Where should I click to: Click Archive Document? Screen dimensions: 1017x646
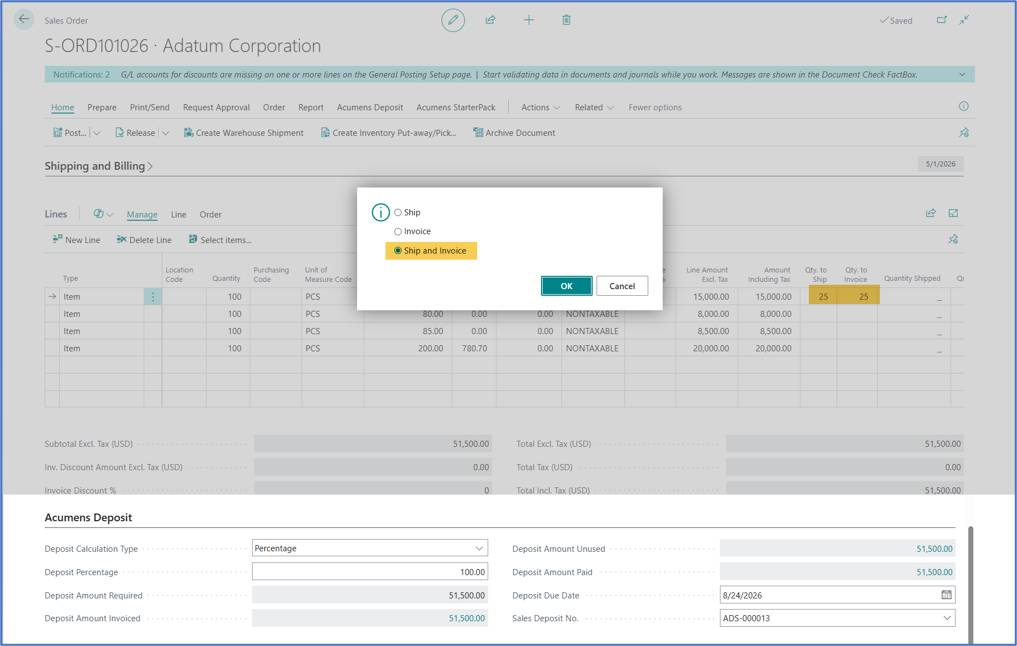[x=514, y=132]
